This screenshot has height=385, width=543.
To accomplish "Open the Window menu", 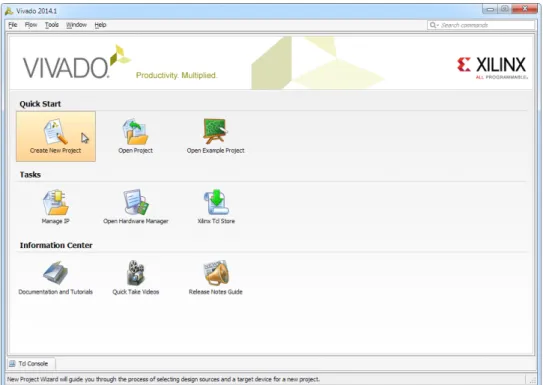I will 76,25.
